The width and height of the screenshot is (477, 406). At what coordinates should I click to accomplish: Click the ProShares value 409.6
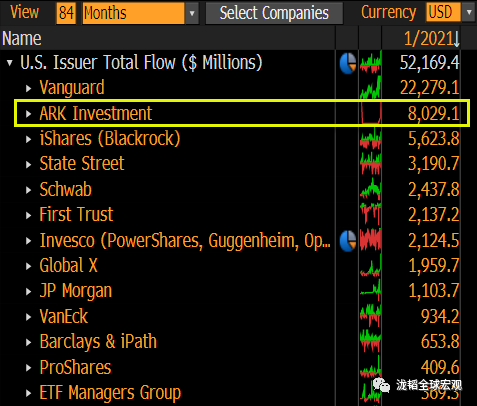440,367
